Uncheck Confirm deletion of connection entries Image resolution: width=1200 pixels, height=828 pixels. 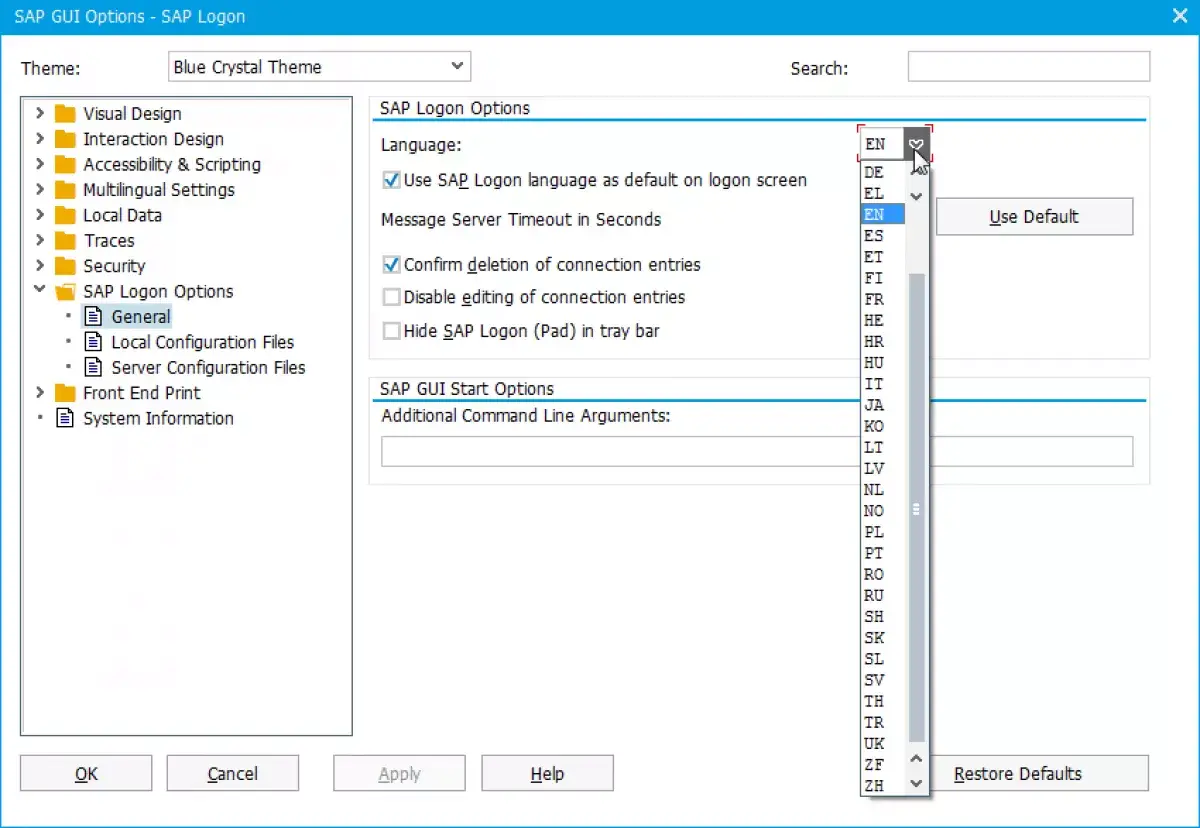392,265
